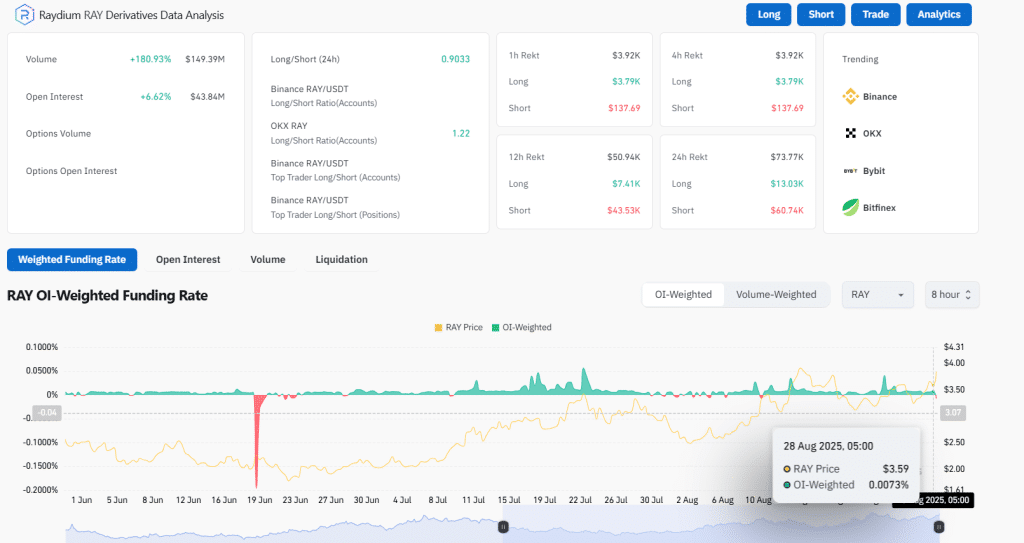Select the Weighted Funding Rate tab

[72, 260]
